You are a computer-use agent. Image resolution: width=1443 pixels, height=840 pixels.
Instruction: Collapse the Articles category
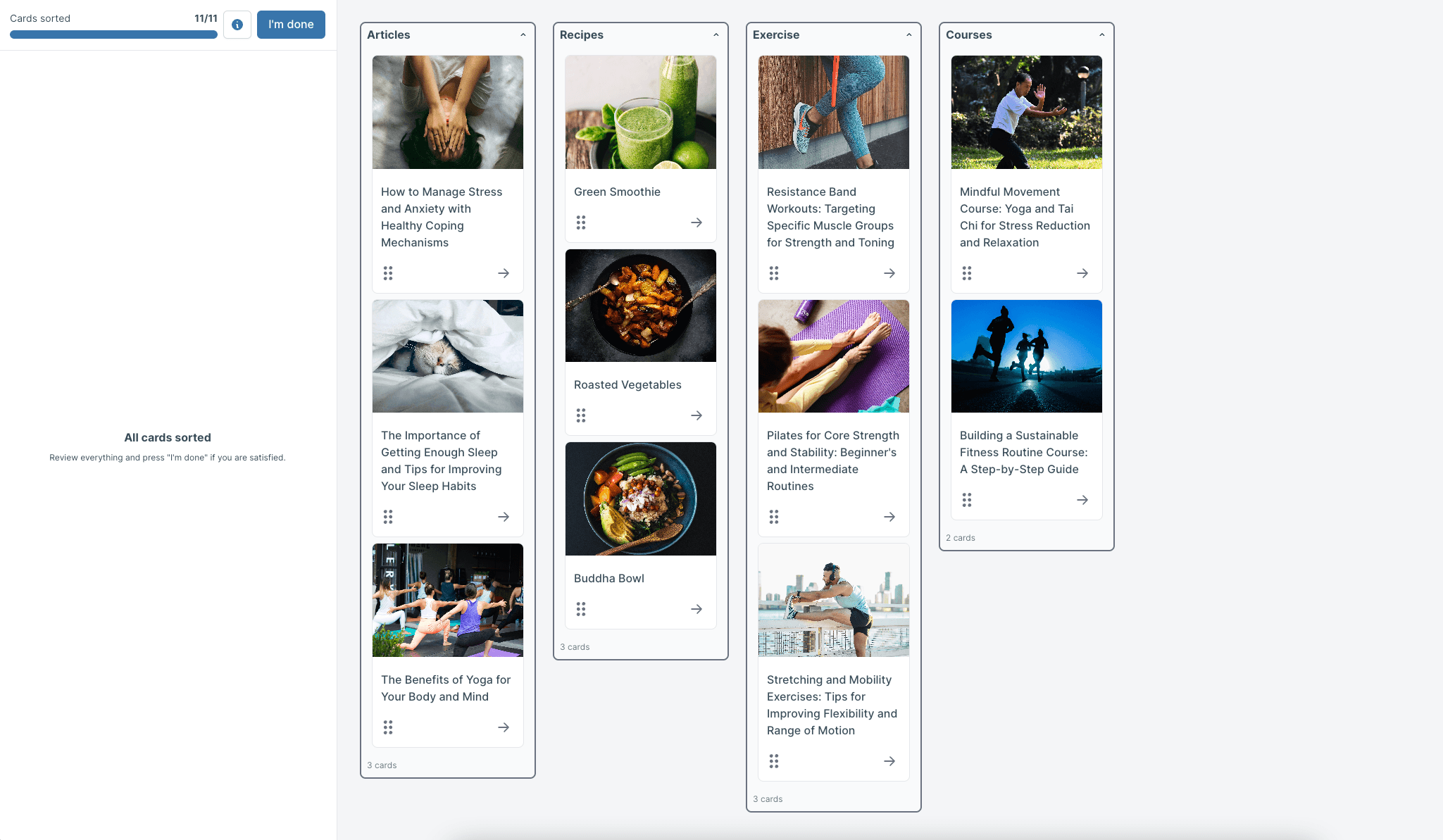523,35
